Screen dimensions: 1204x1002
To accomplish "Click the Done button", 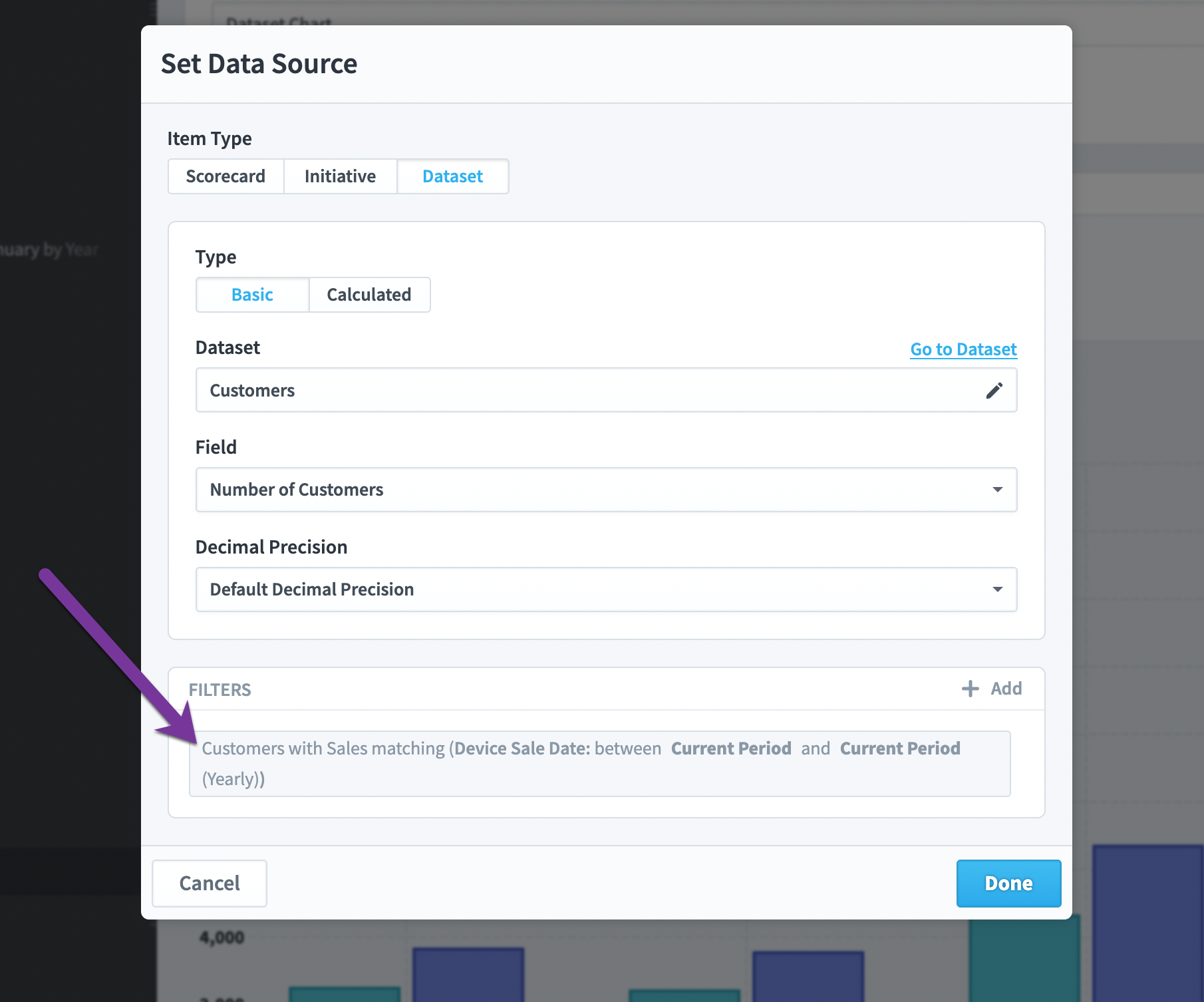I will point(1008,884).
